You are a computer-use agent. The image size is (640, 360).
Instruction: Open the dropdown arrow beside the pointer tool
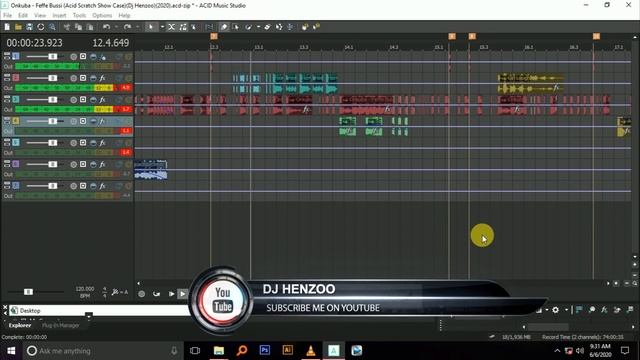162,27
